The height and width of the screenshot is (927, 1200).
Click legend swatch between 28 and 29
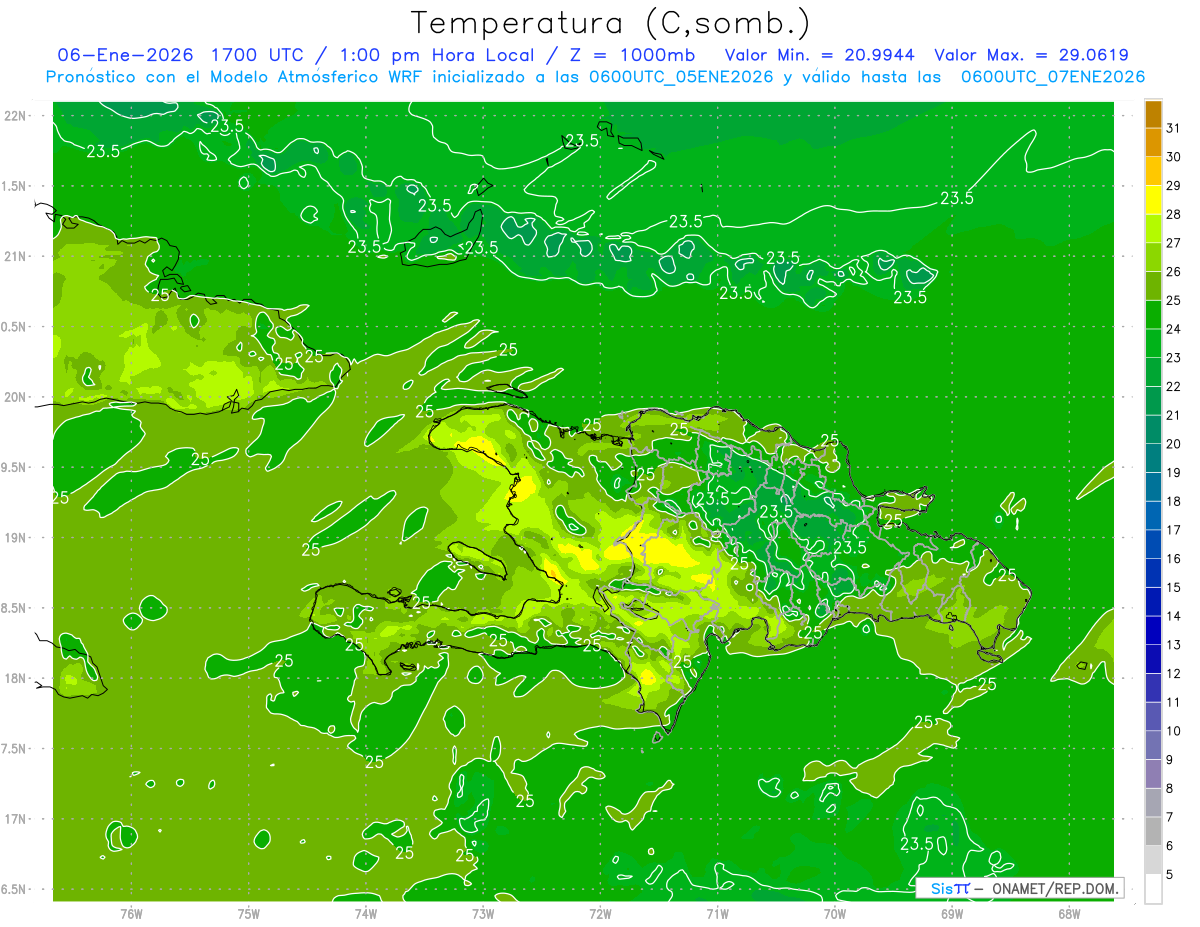pyautogui.click(x=1154, y=199)
